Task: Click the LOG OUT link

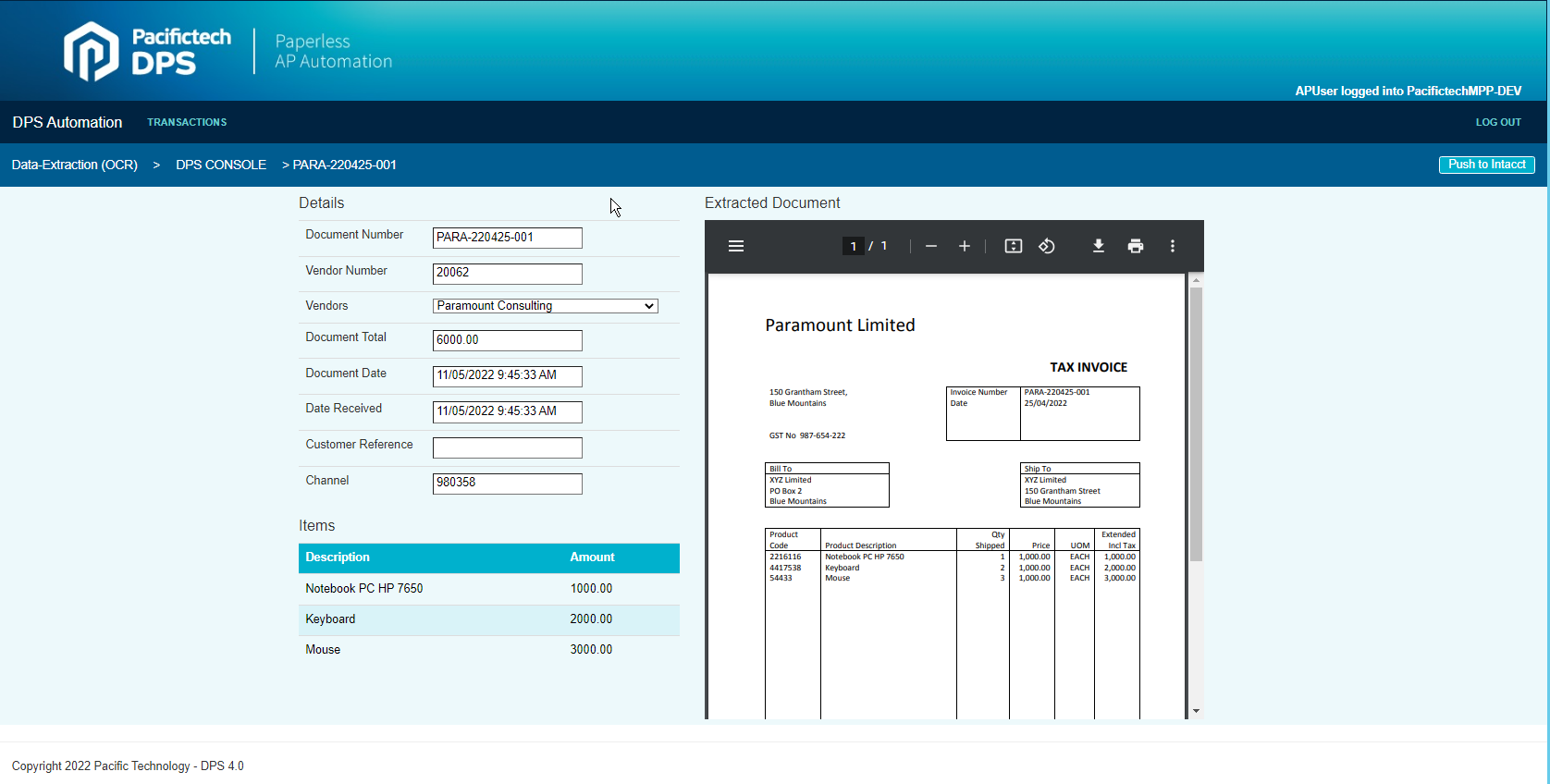Action: tap(1498, 122)
